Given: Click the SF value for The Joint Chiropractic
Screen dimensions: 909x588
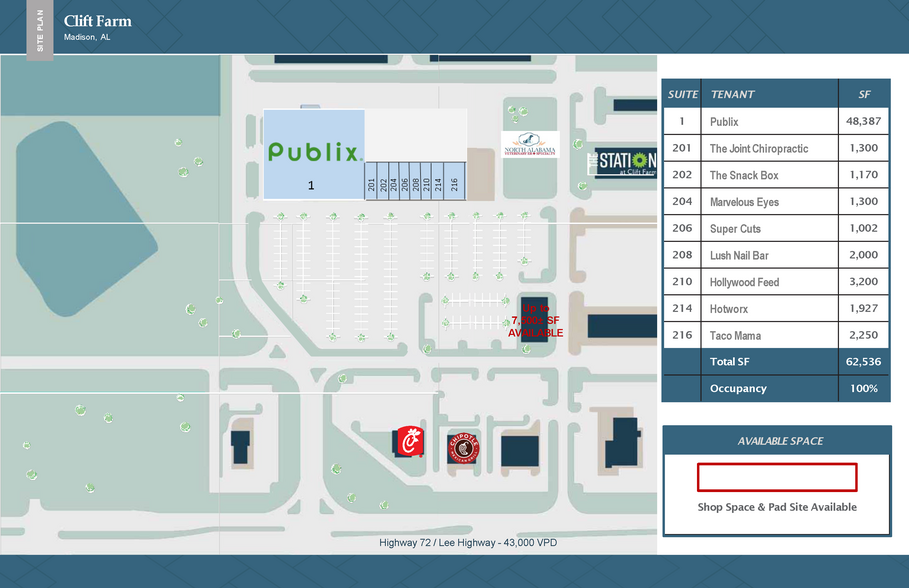Looking at the screenshot, I should coord(863,148).
